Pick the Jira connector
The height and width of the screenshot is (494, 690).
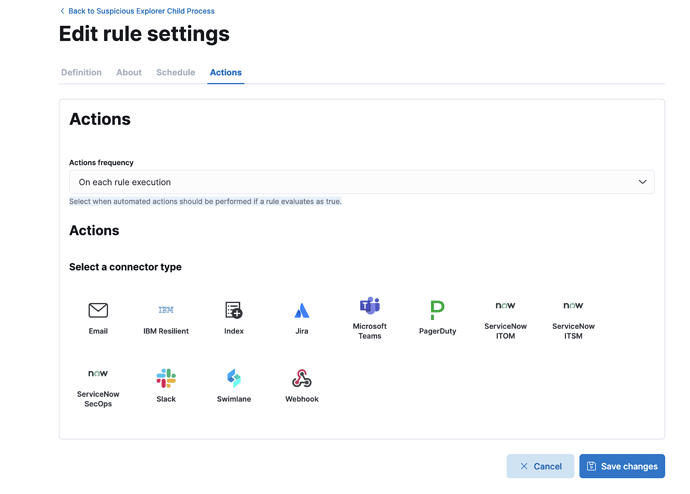tap(302, 311)
